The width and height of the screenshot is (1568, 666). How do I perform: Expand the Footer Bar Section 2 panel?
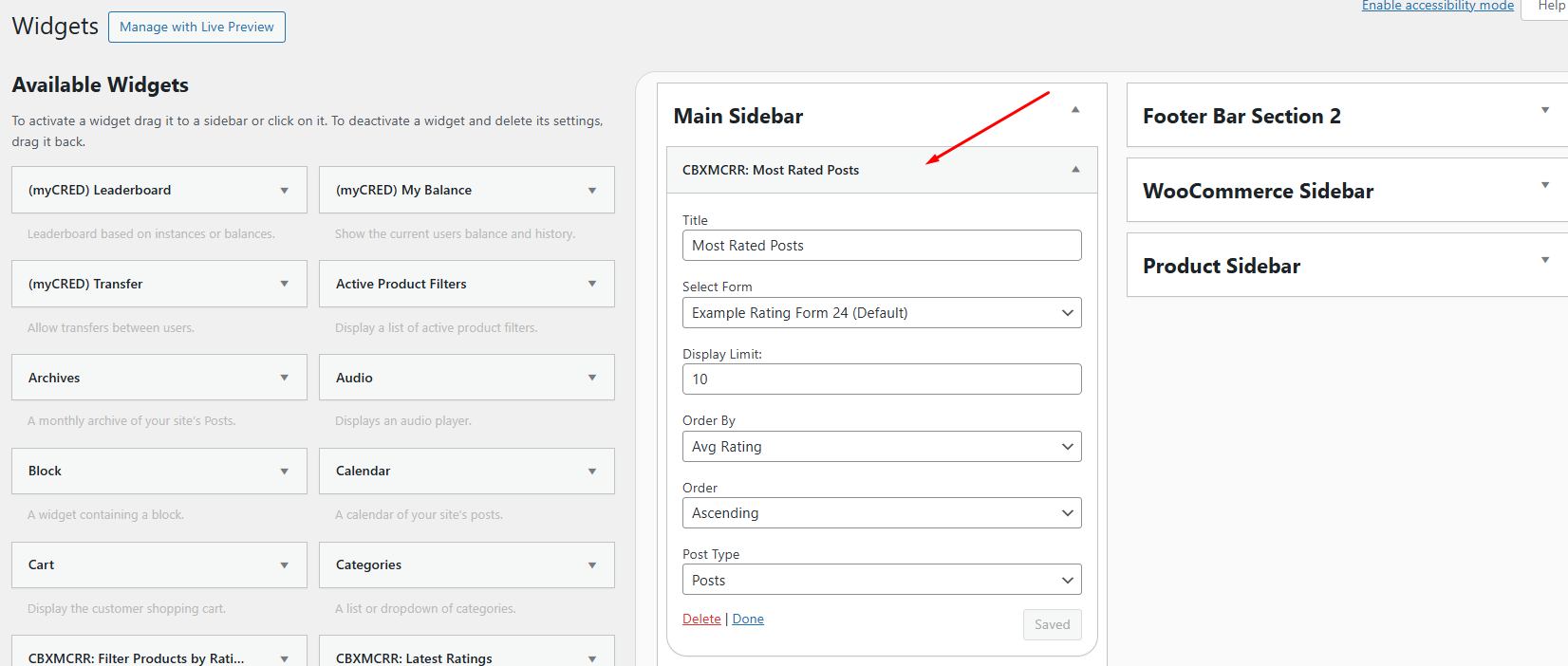(x=1544, y=111)
